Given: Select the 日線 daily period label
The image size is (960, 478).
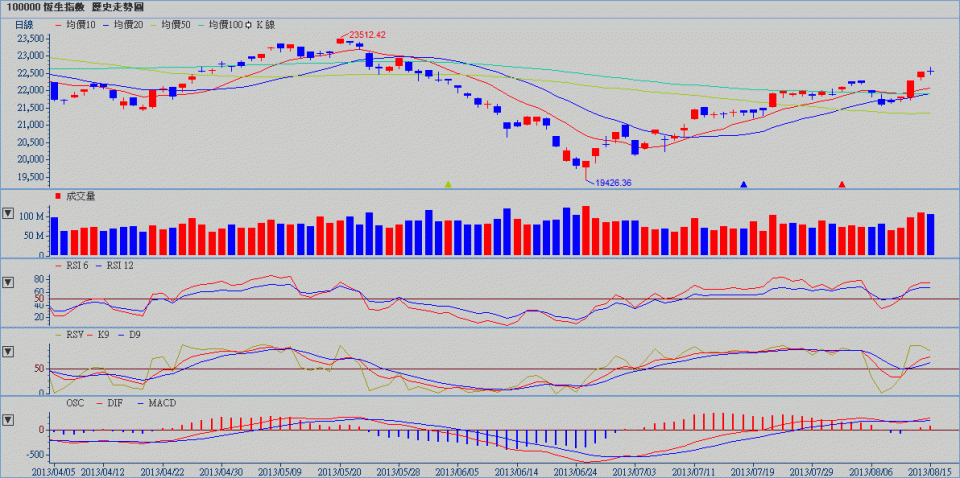Looking at the screenshot, I should coord(24,23).
